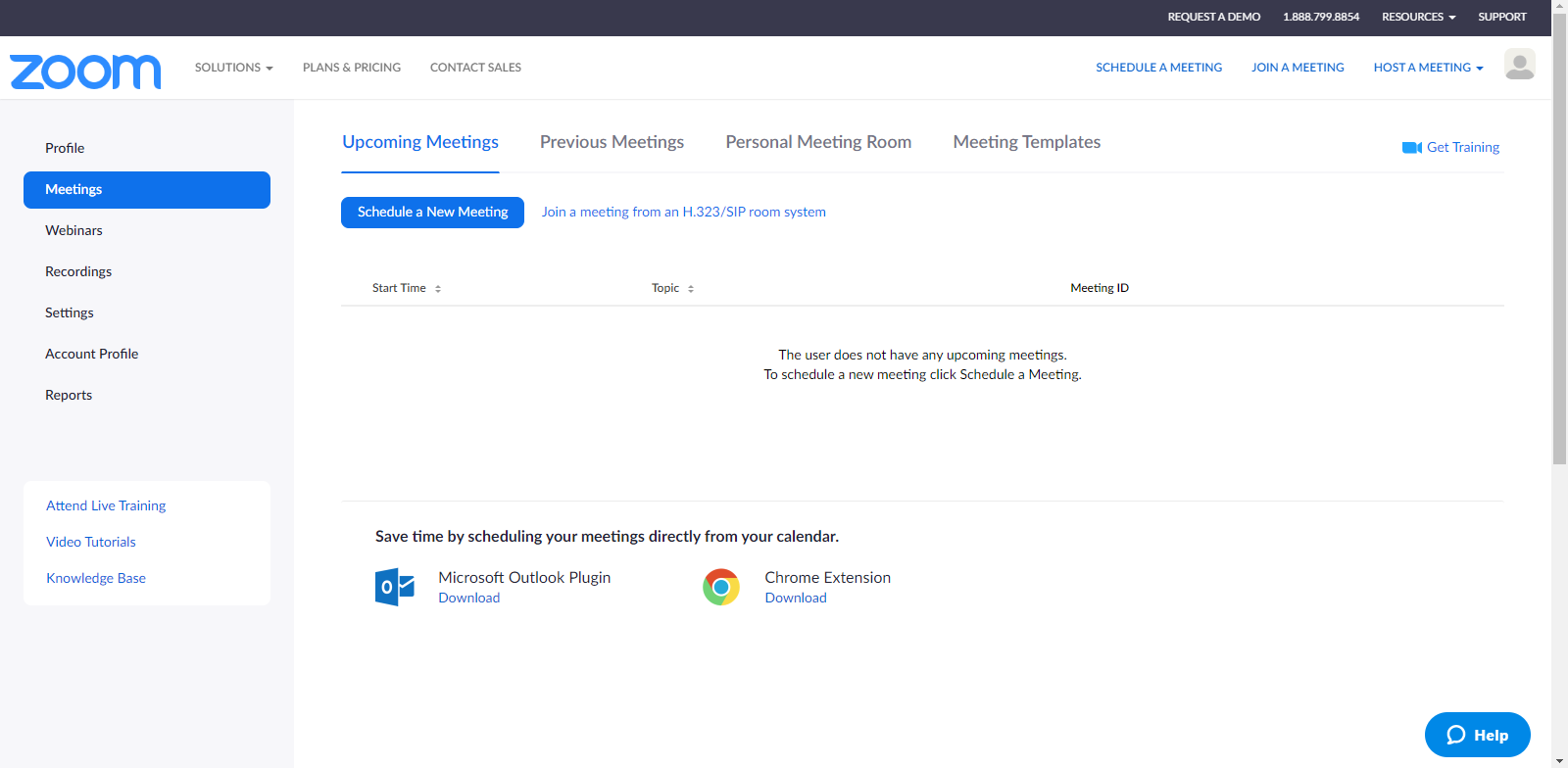
Task: Open Video Tutorials link
Action: pos(91,542)
